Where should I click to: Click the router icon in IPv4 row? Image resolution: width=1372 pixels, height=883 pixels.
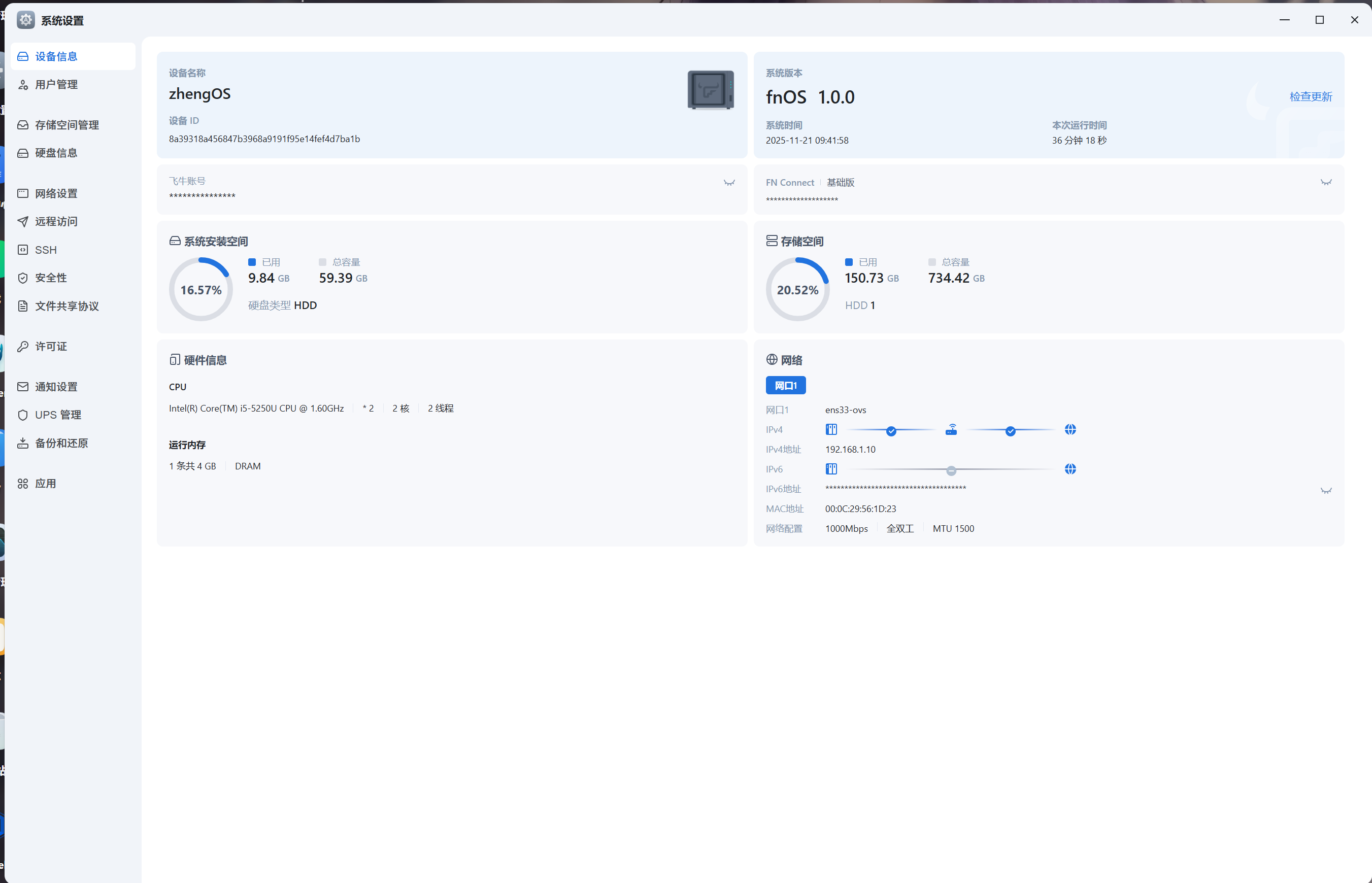(951, 429)
